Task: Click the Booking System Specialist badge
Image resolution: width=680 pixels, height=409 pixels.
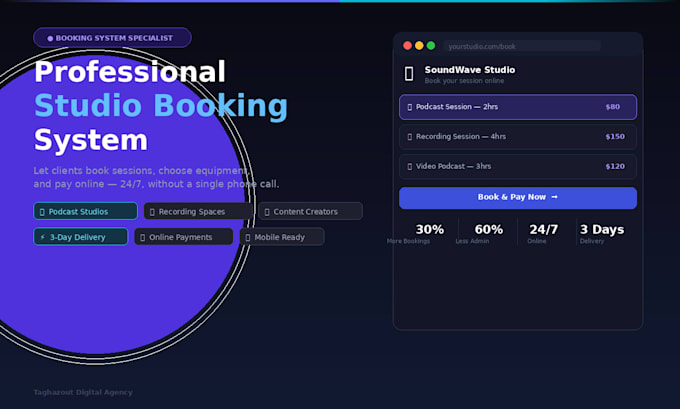Action: [x=112, y=38]
